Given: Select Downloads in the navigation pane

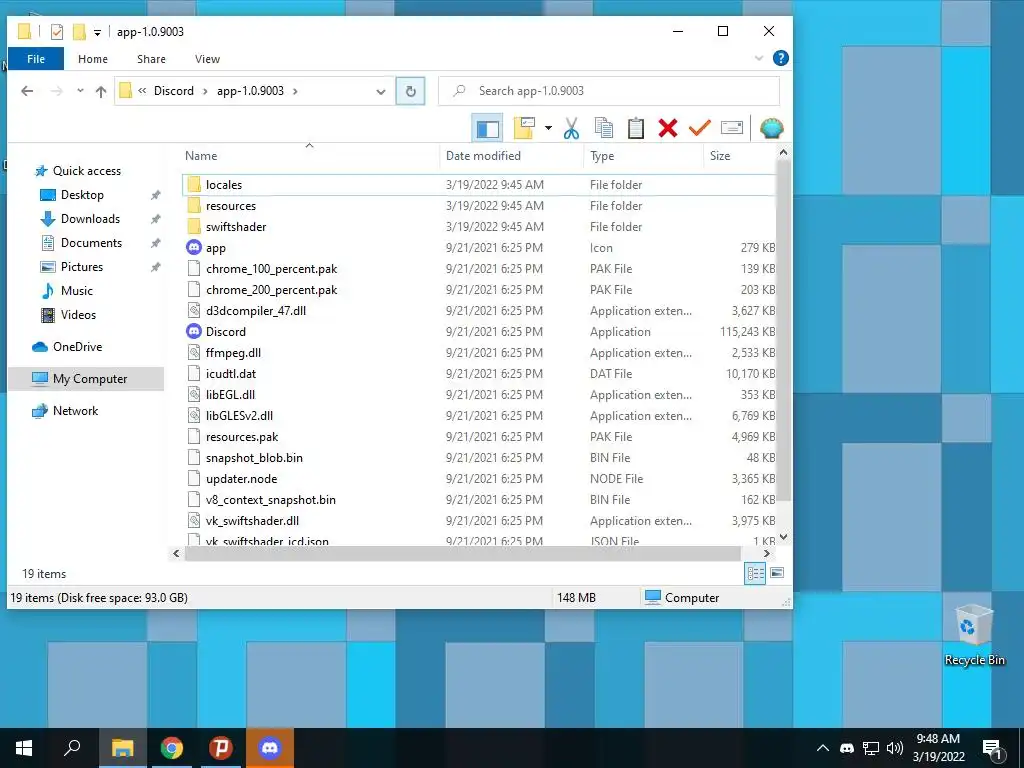Looking at the screenshot, I should click(x=90, y=219).
